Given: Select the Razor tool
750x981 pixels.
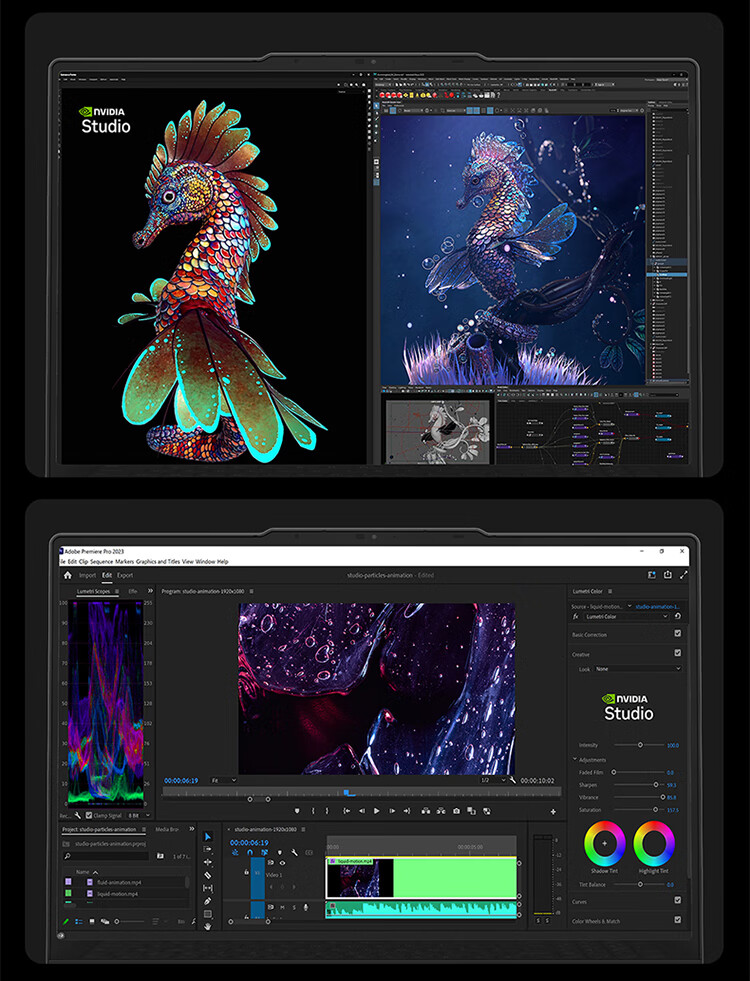Looking at the screenshot, I should click(208, 875).
